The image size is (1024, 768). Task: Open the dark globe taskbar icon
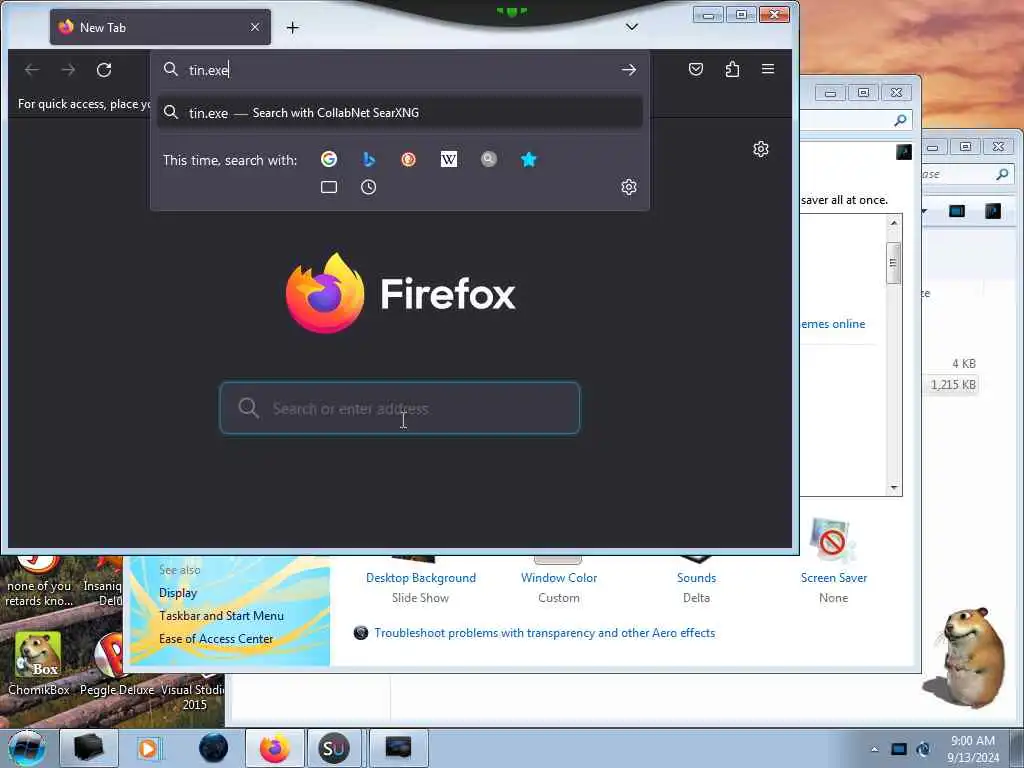click(x=213, y=748)
